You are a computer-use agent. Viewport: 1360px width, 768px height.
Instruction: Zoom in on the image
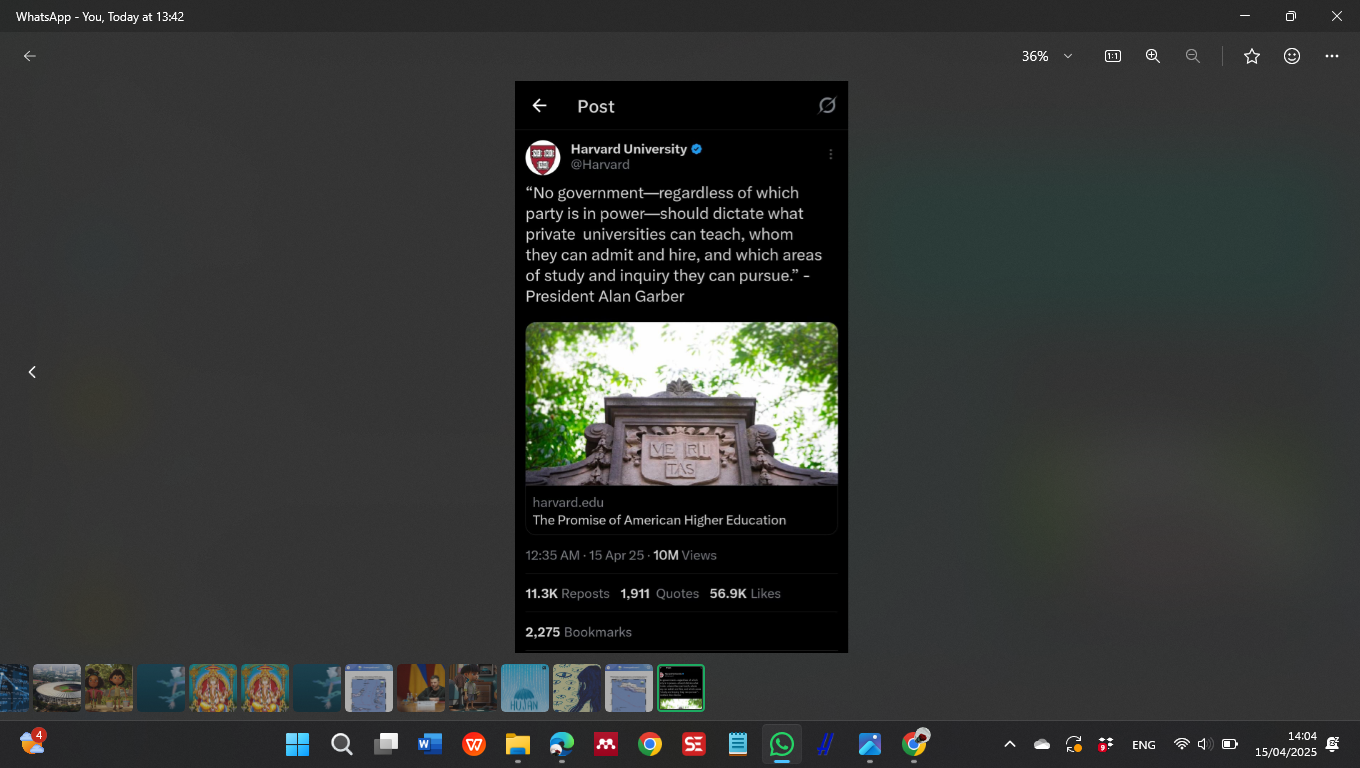click(x=1153, y=56)
